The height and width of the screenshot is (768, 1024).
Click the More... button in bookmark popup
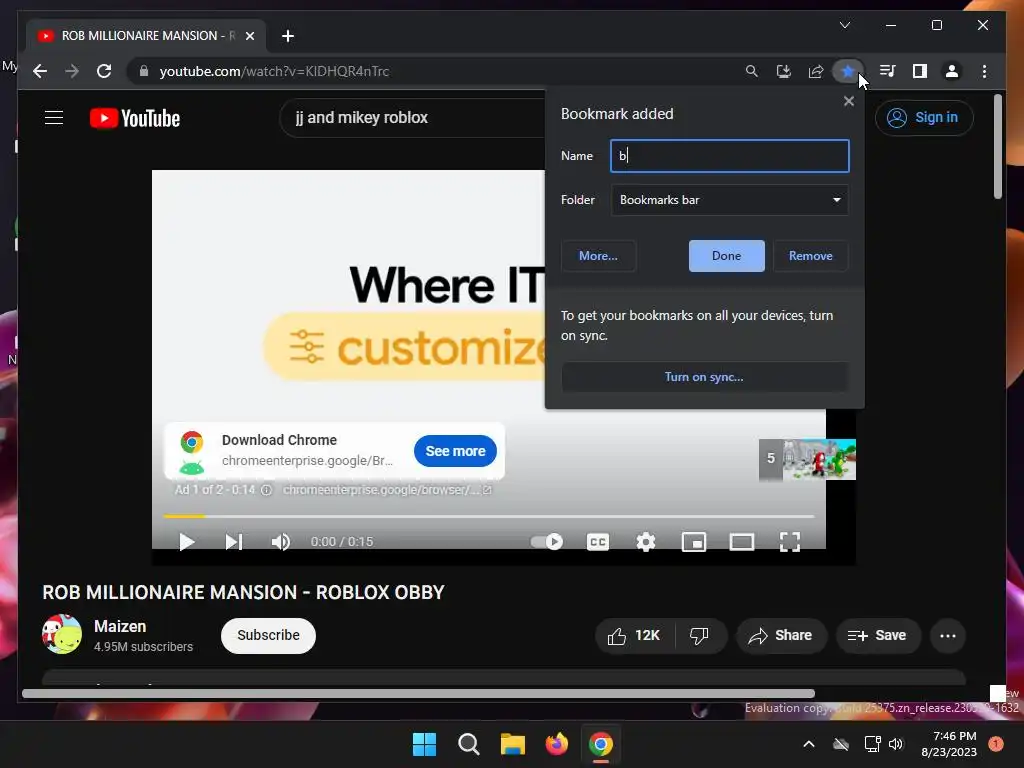(598, 256)
